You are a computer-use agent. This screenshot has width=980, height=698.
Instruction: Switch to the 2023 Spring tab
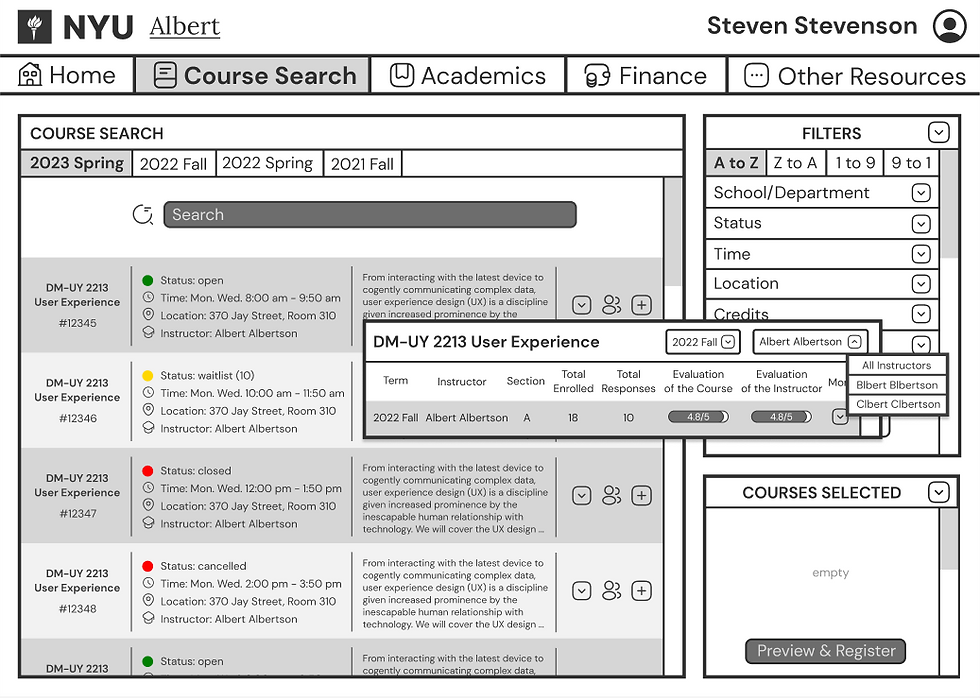[76, 163]
